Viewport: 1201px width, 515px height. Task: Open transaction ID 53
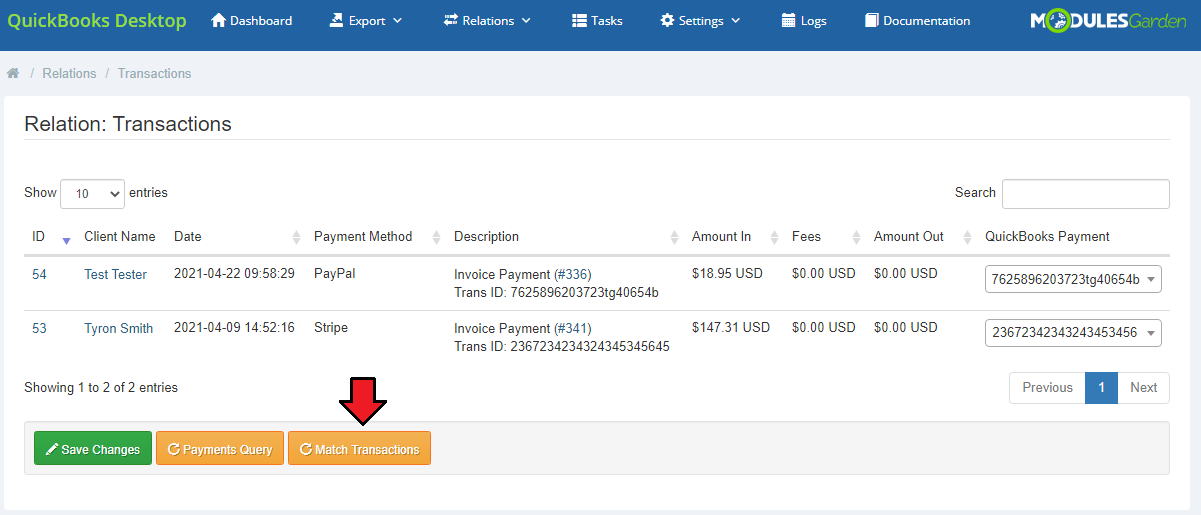coord(39,328)
